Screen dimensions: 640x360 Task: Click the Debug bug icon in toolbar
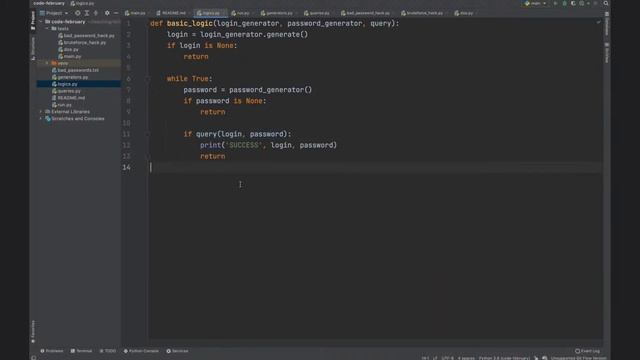coord(564,3)
